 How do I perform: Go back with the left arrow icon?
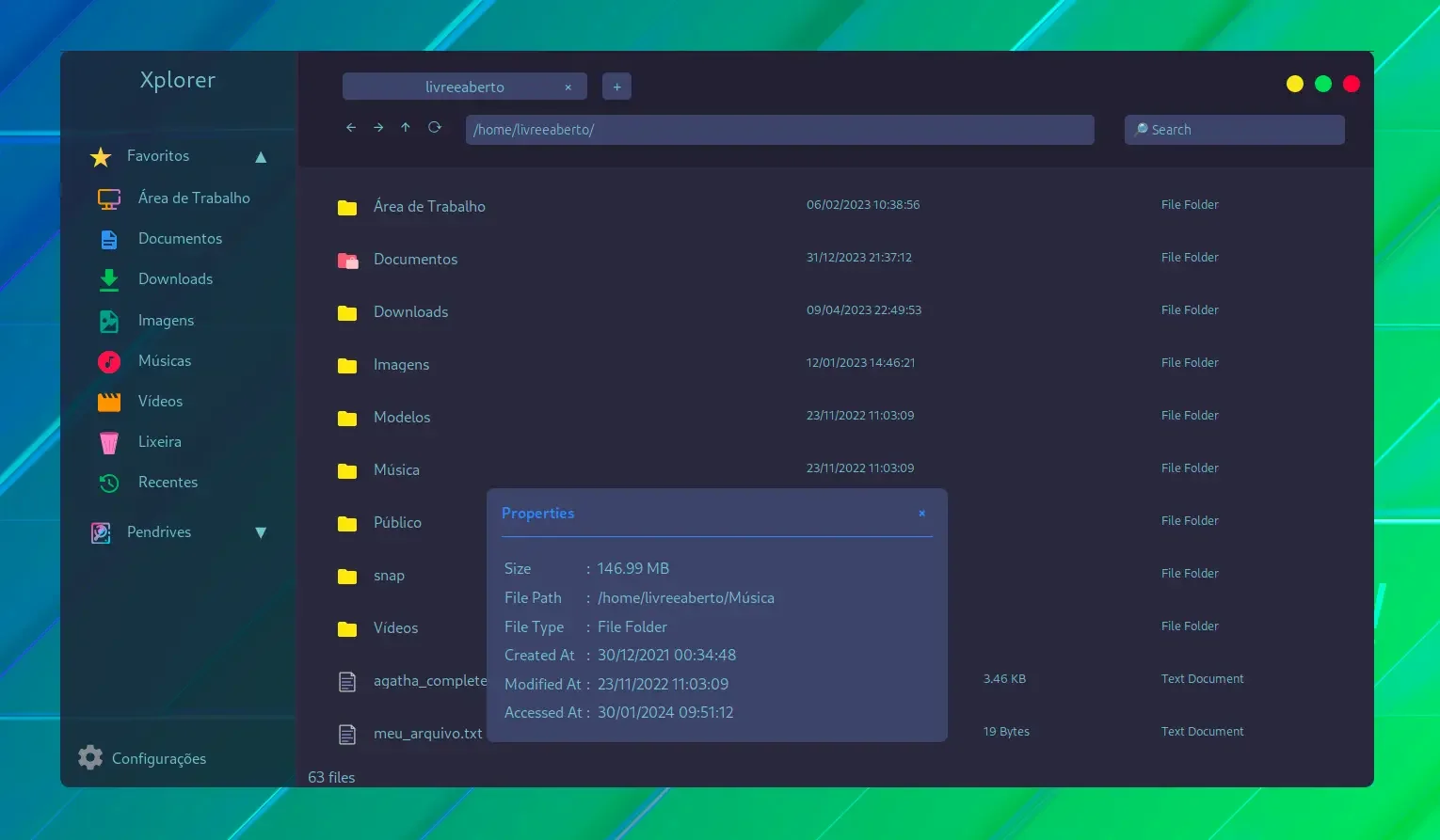pos(351,128)
